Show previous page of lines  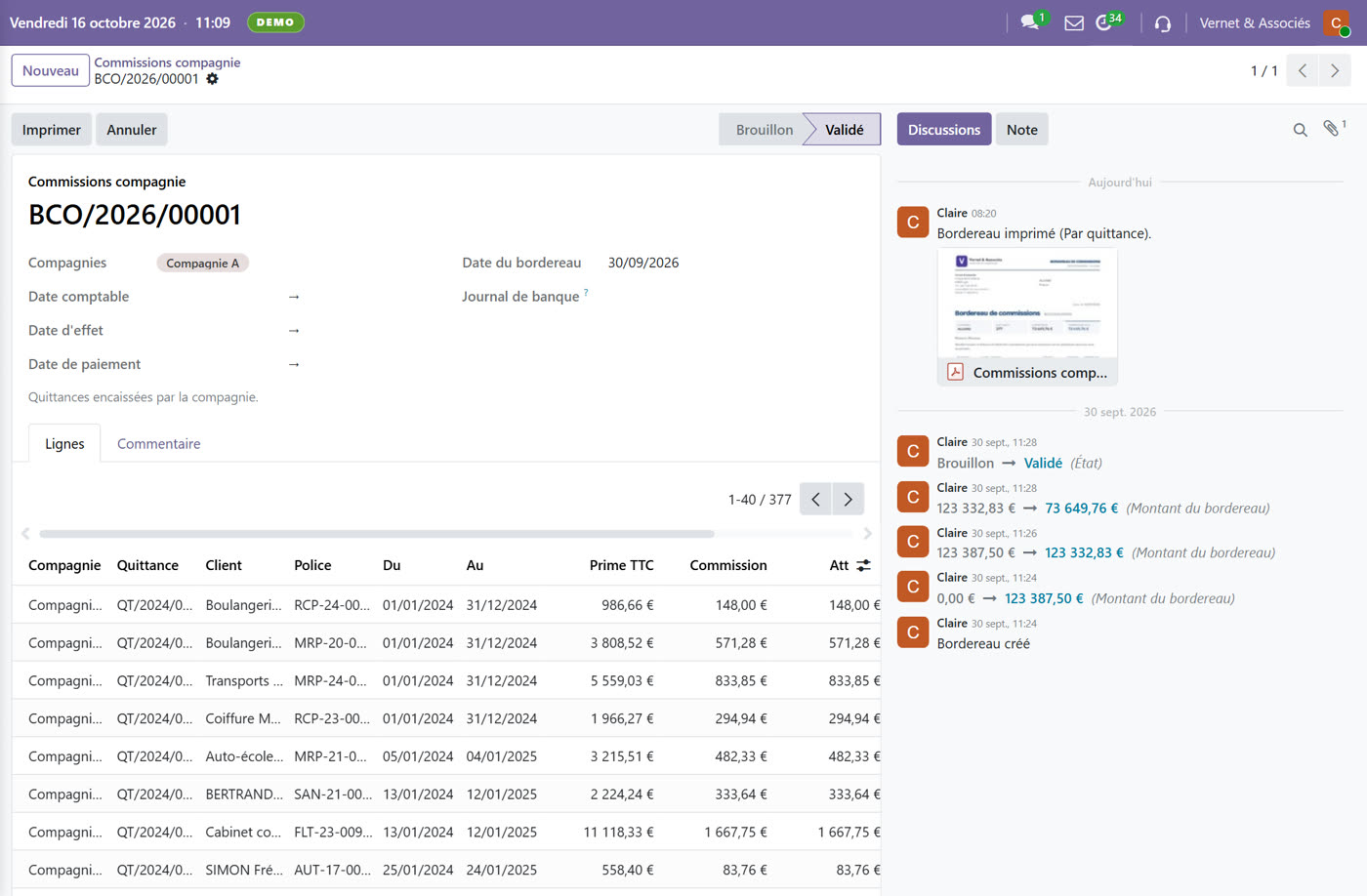[815, 499]
